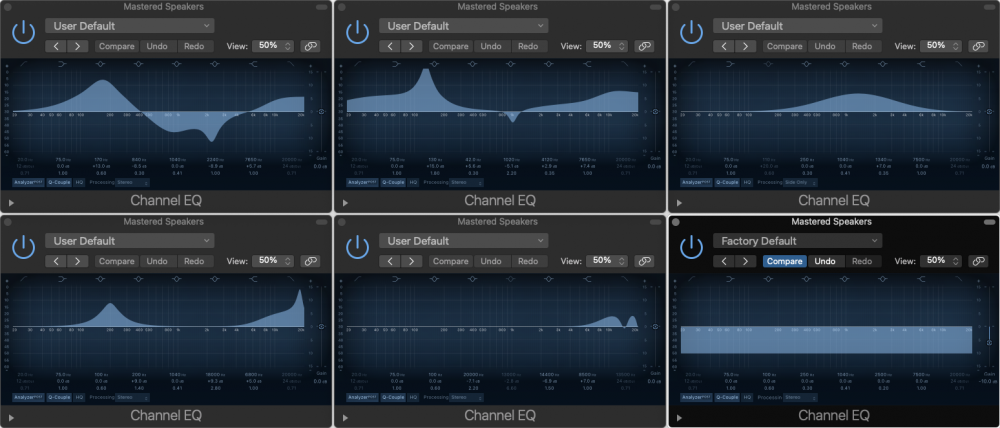The height and width of the screenshot is (428, 1000).
Task: Click Undo in Factory Default EQ window
Action: pyautogui.click(x=825, y=261)
